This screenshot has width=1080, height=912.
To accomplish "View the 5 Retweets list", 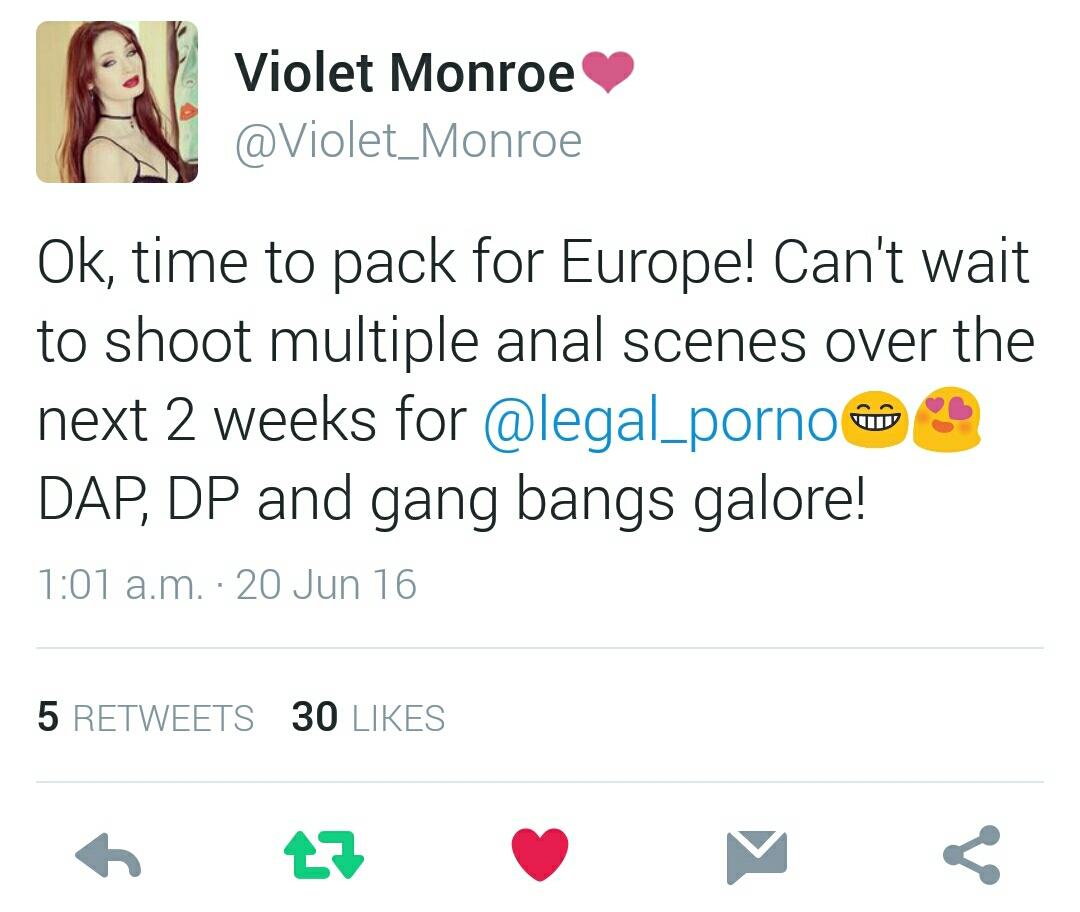I will pos(145,716).
